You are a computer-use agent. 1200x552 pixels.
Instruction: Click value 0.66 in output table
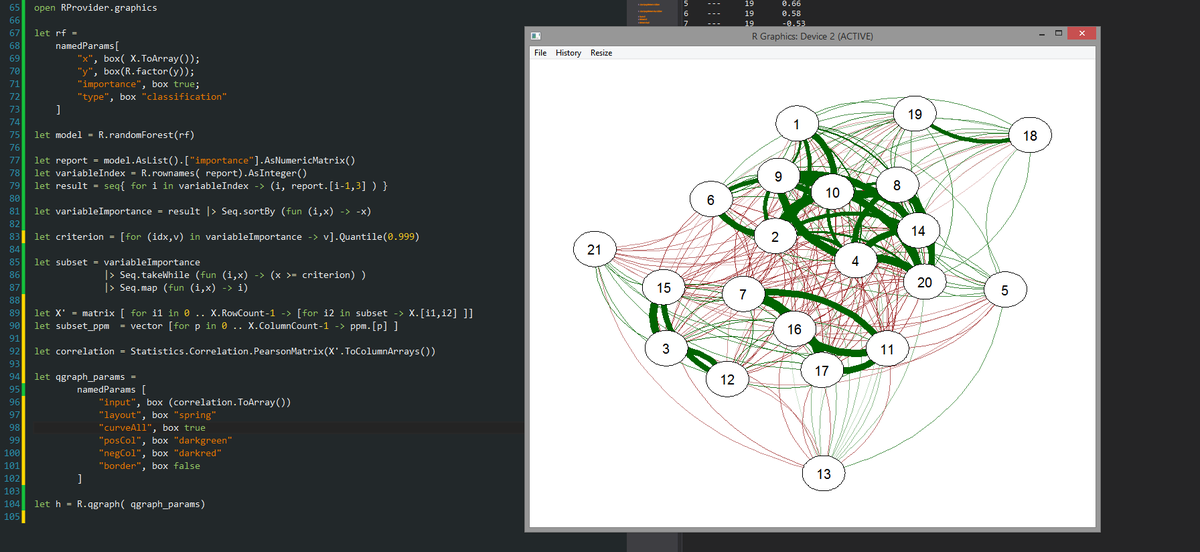tap(791, 4)
